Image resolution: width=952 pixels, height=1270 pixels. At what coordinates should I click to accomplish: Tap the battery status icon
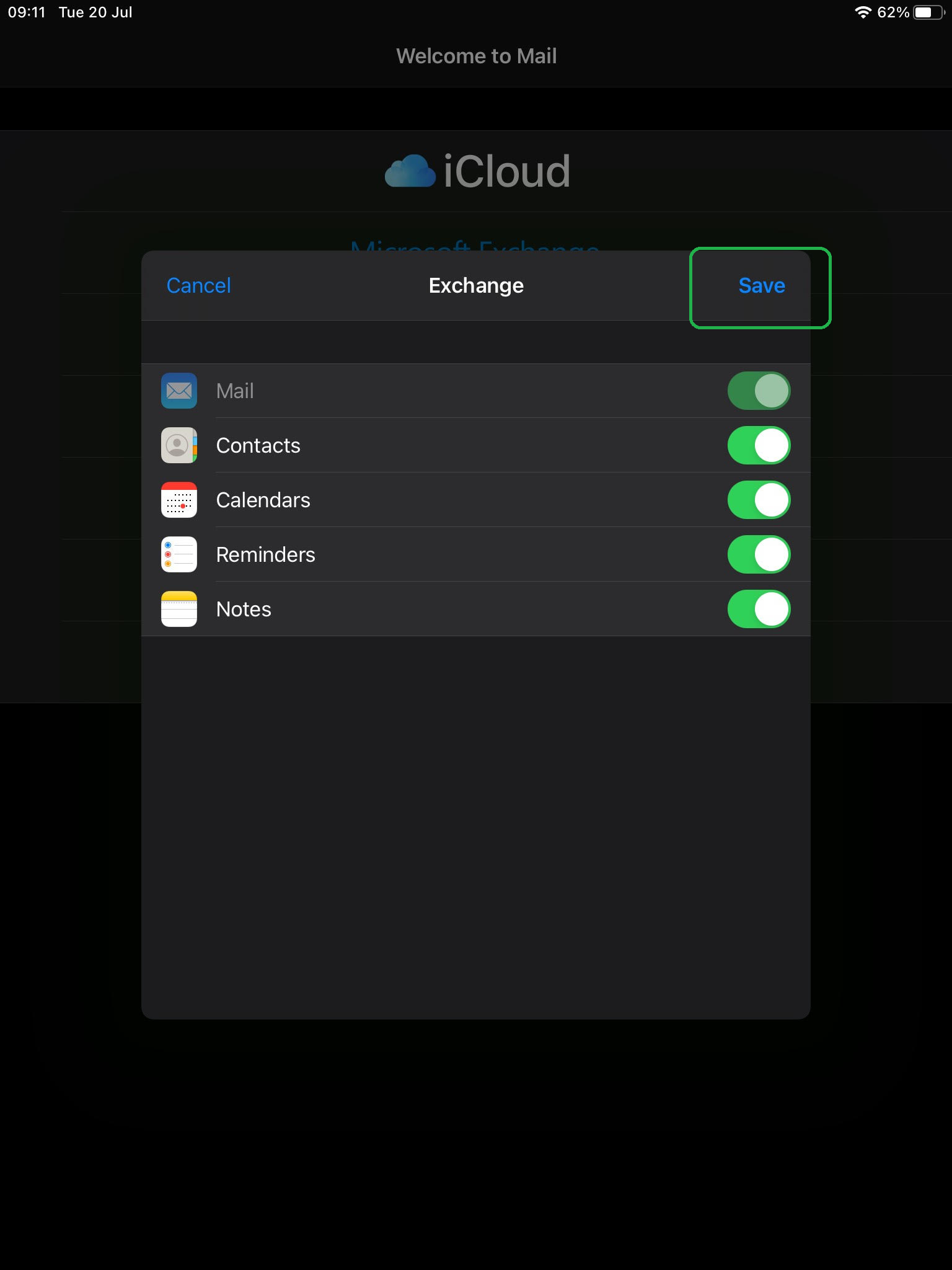pos(929,12)
